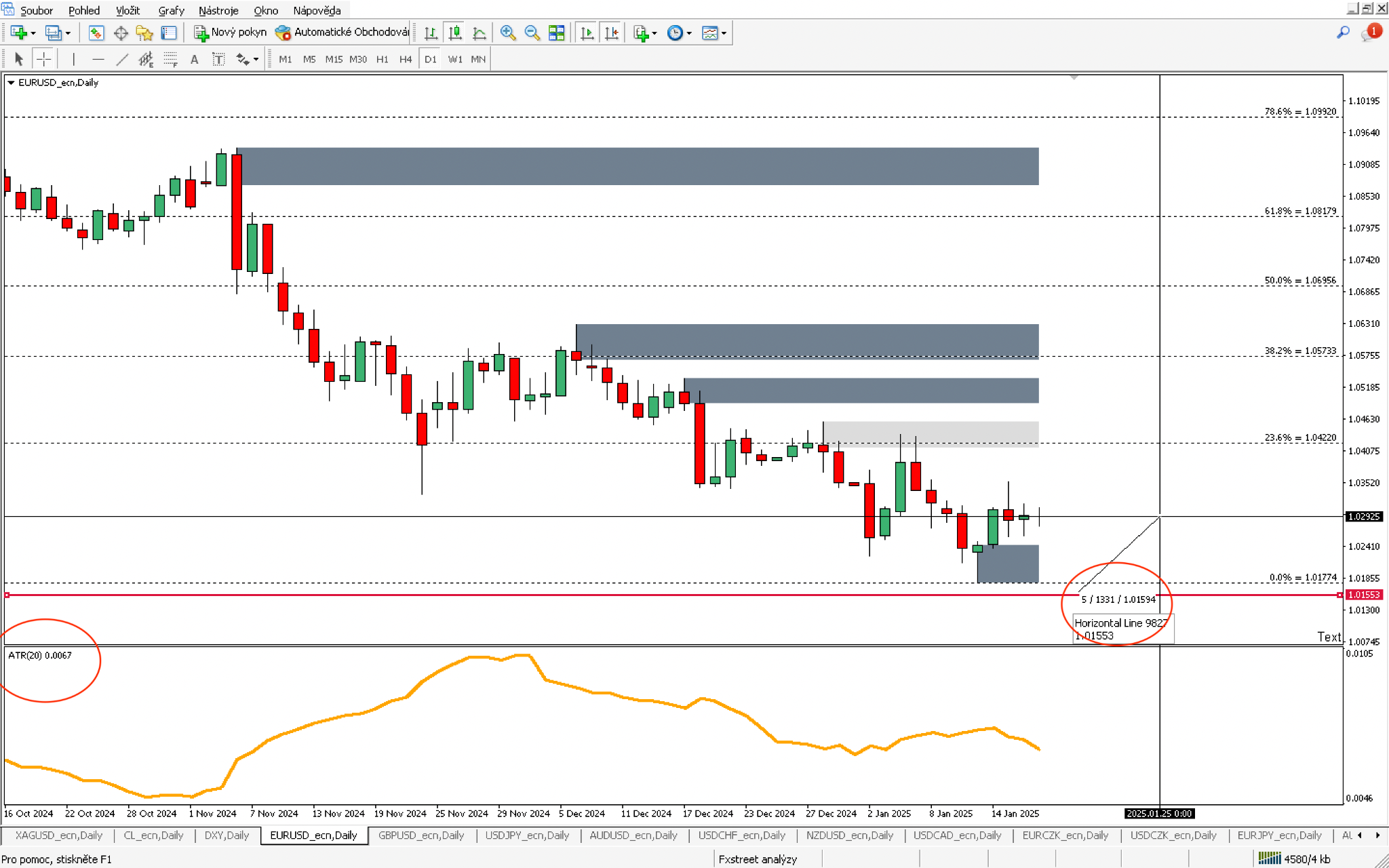The width and height of the screenshot is (1389, 868).
Task: Select the Crosshair cursor tool
Action: (43, 59)
